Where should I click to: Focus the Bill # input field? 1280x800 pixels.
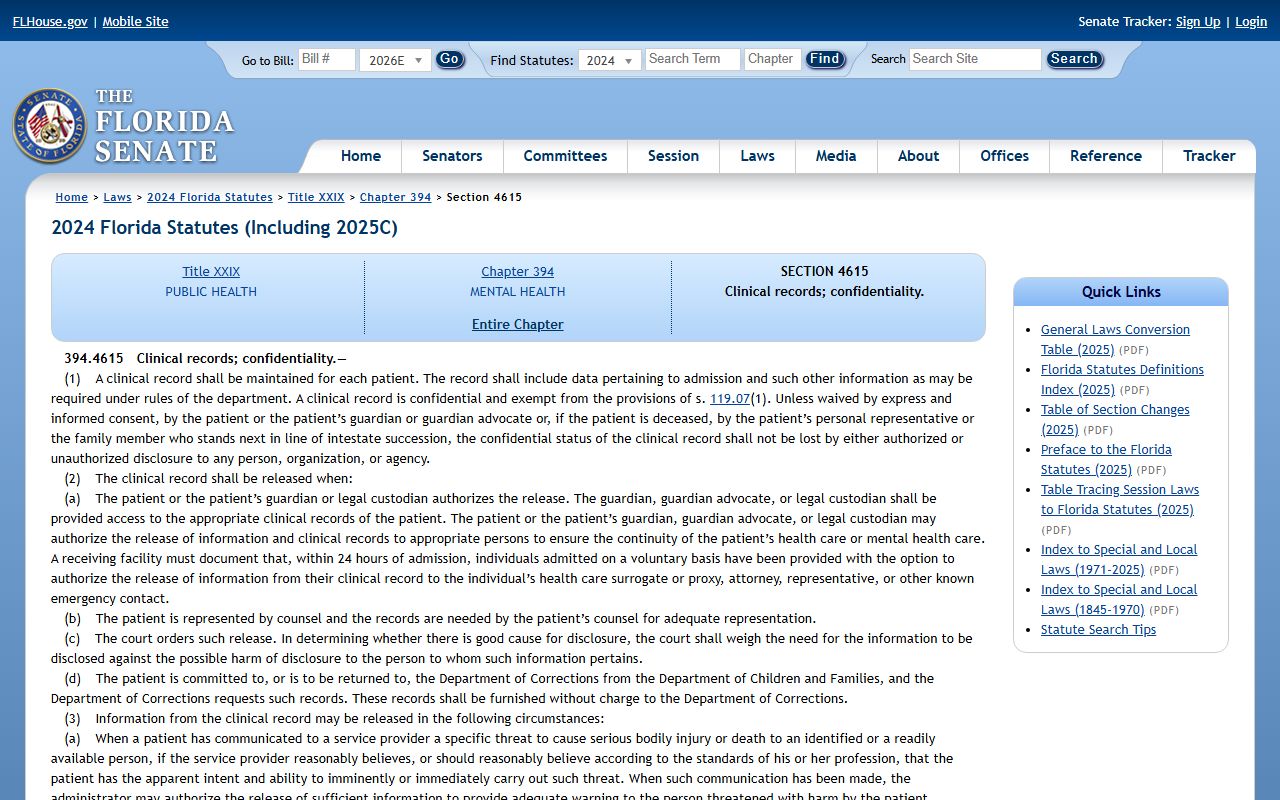click(327, 59)
